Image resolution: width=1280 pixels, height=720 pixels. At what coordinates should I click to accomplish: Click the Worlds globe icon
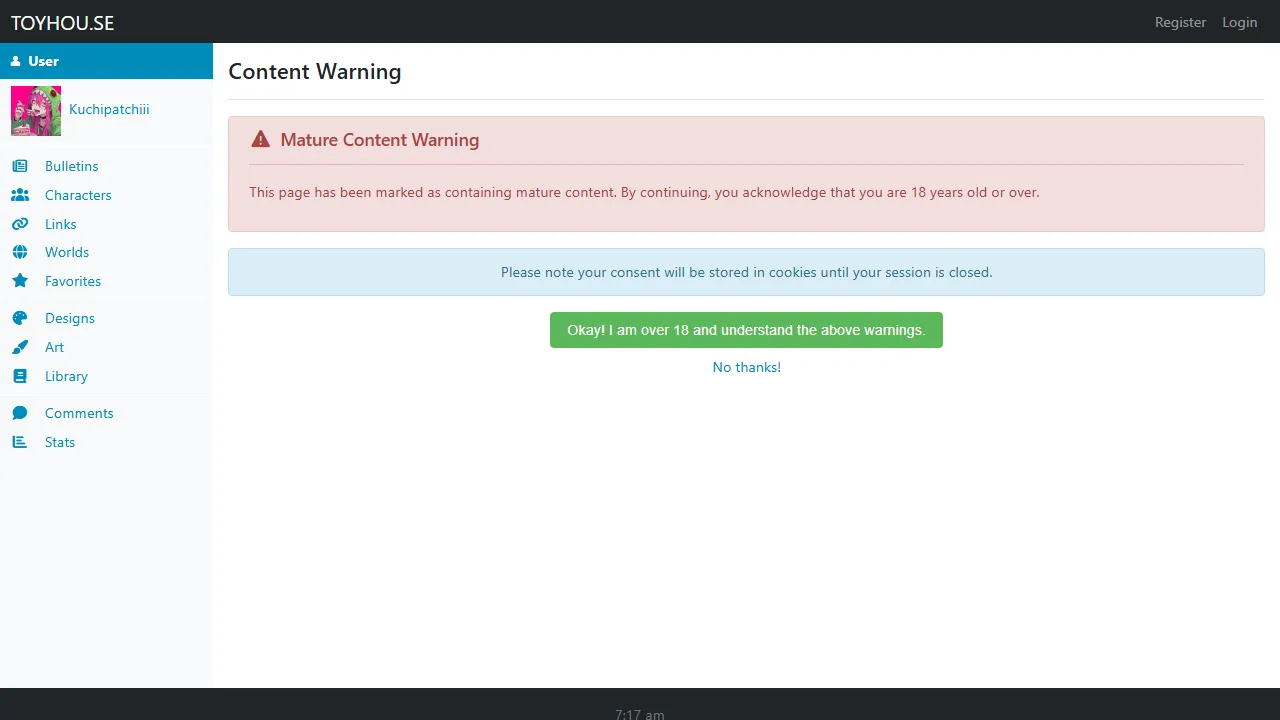click(20, 252)
